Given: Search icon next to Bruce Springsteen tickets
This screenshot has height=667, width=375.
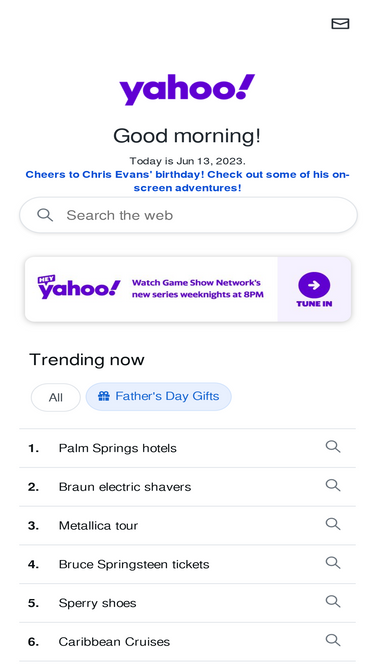Looking at the screenshot, I should (333, 563).
